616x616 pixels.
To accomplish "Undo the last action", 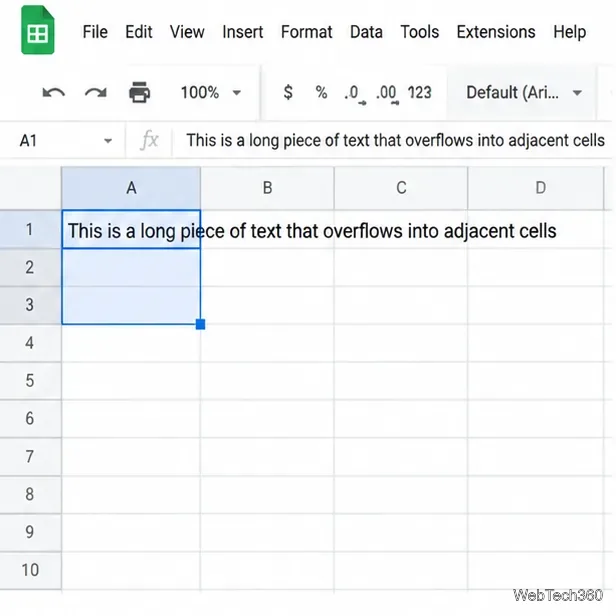I will [x=54, y=93].
